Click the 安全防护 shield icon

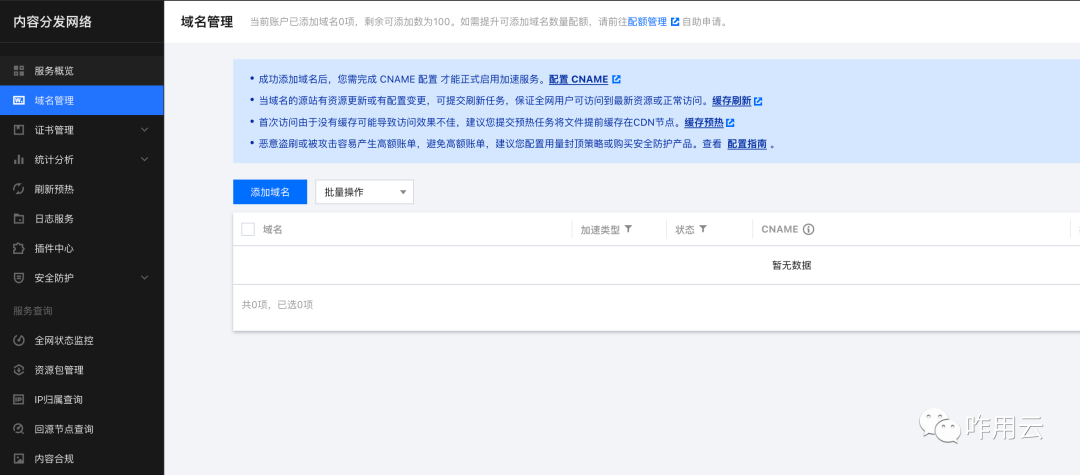click(19, 278)
